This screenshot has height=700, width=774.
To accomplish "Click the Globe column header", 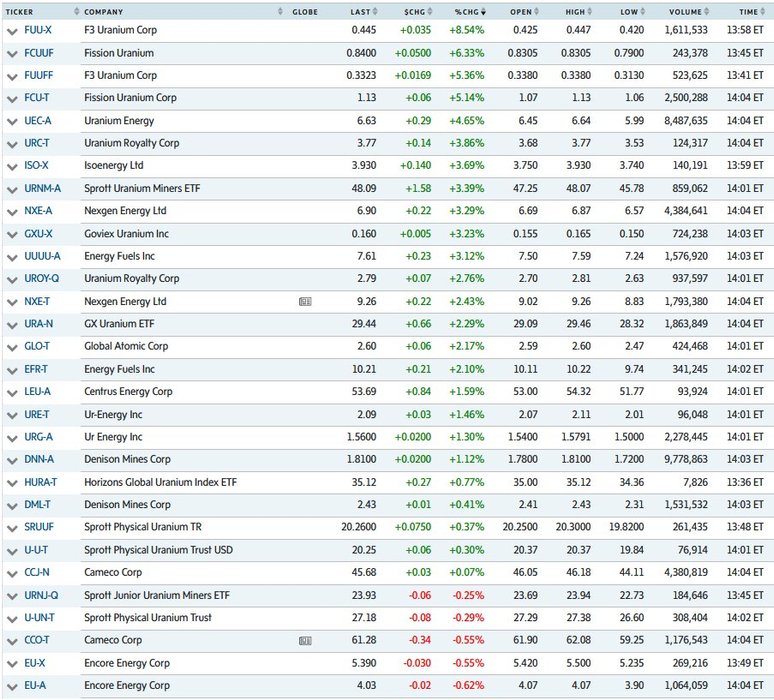I will point(305,11).
